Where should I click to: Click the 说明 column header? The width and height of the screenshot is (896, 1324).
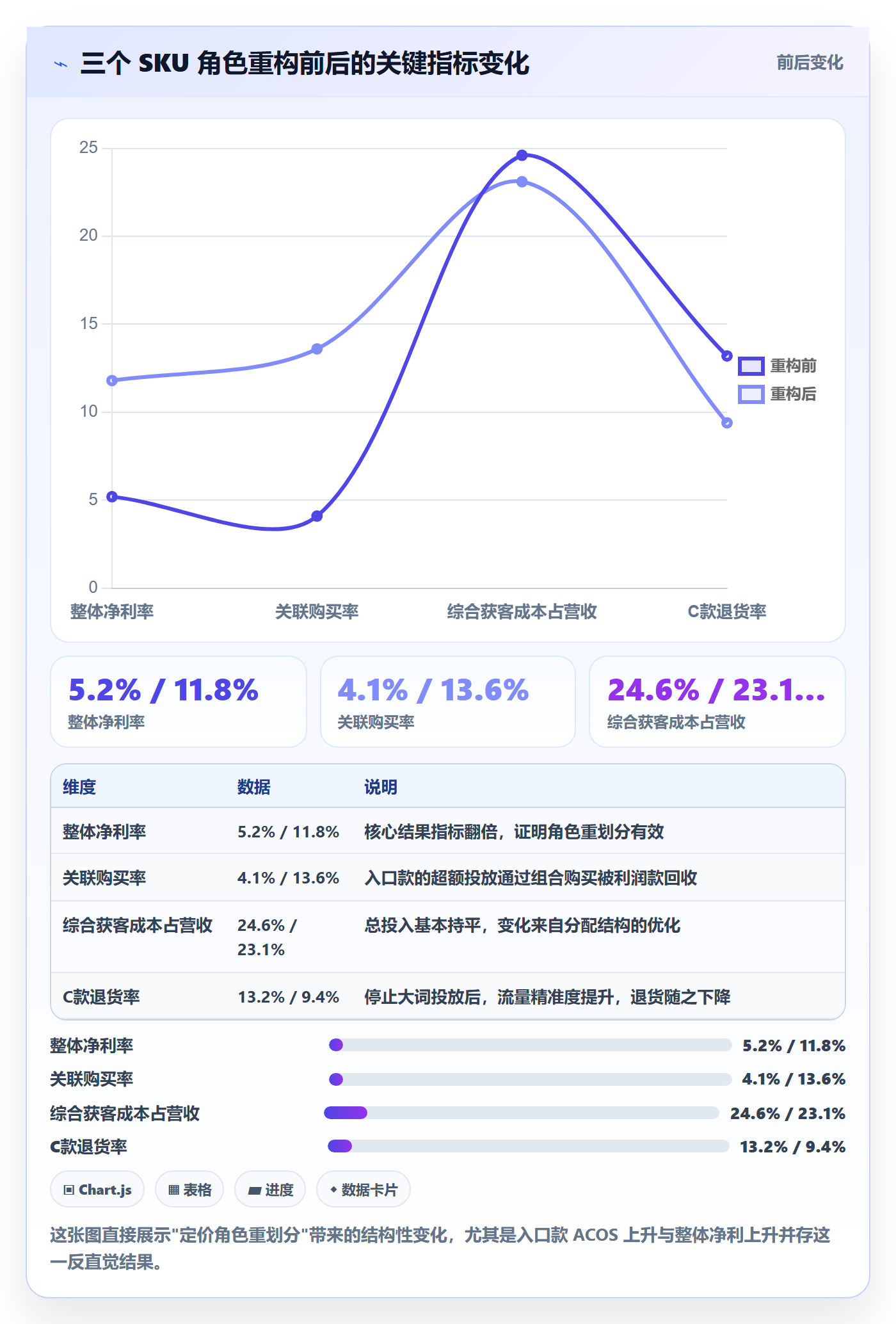point(381,787)
